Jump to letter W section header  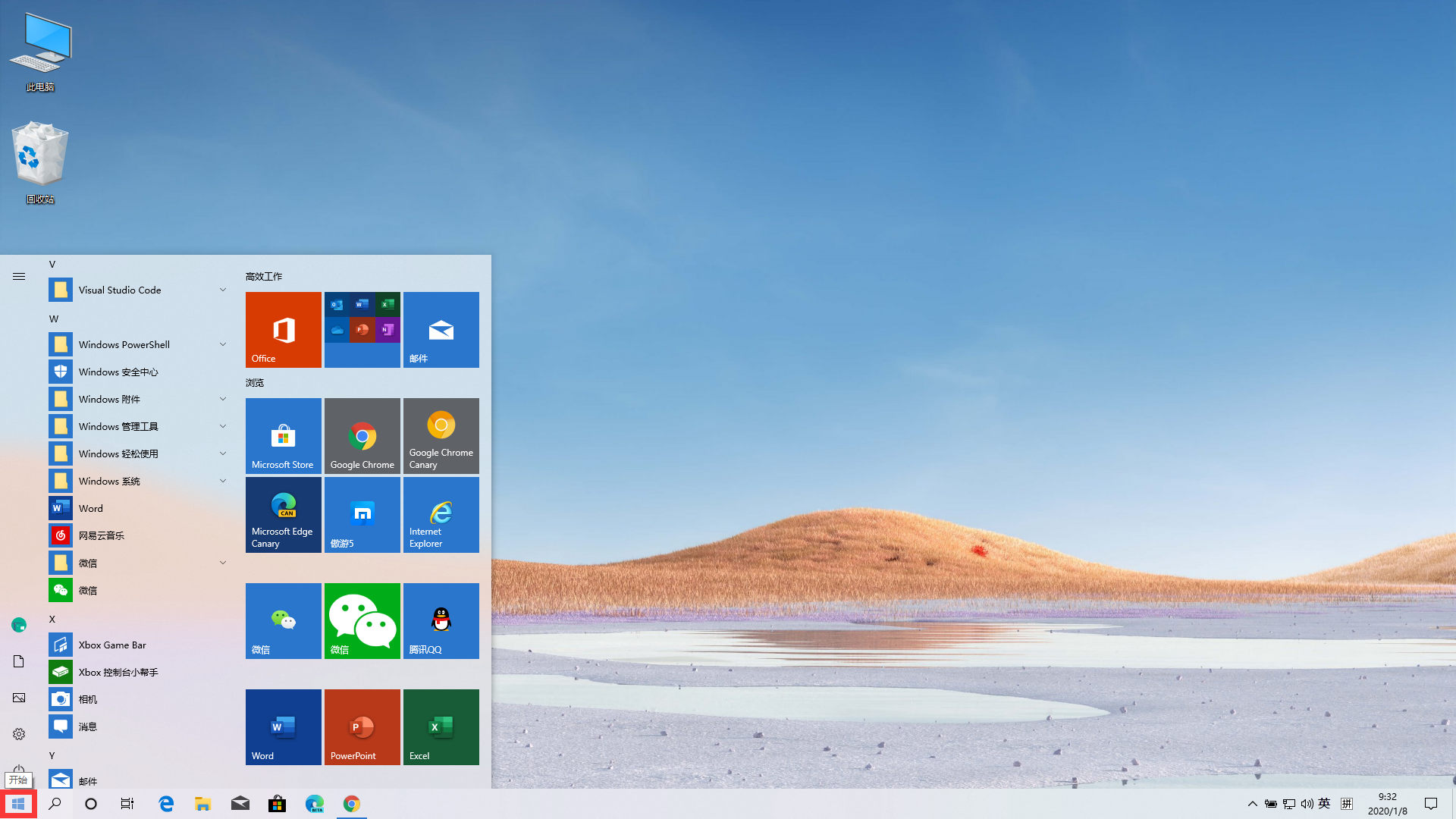point(54,318)
